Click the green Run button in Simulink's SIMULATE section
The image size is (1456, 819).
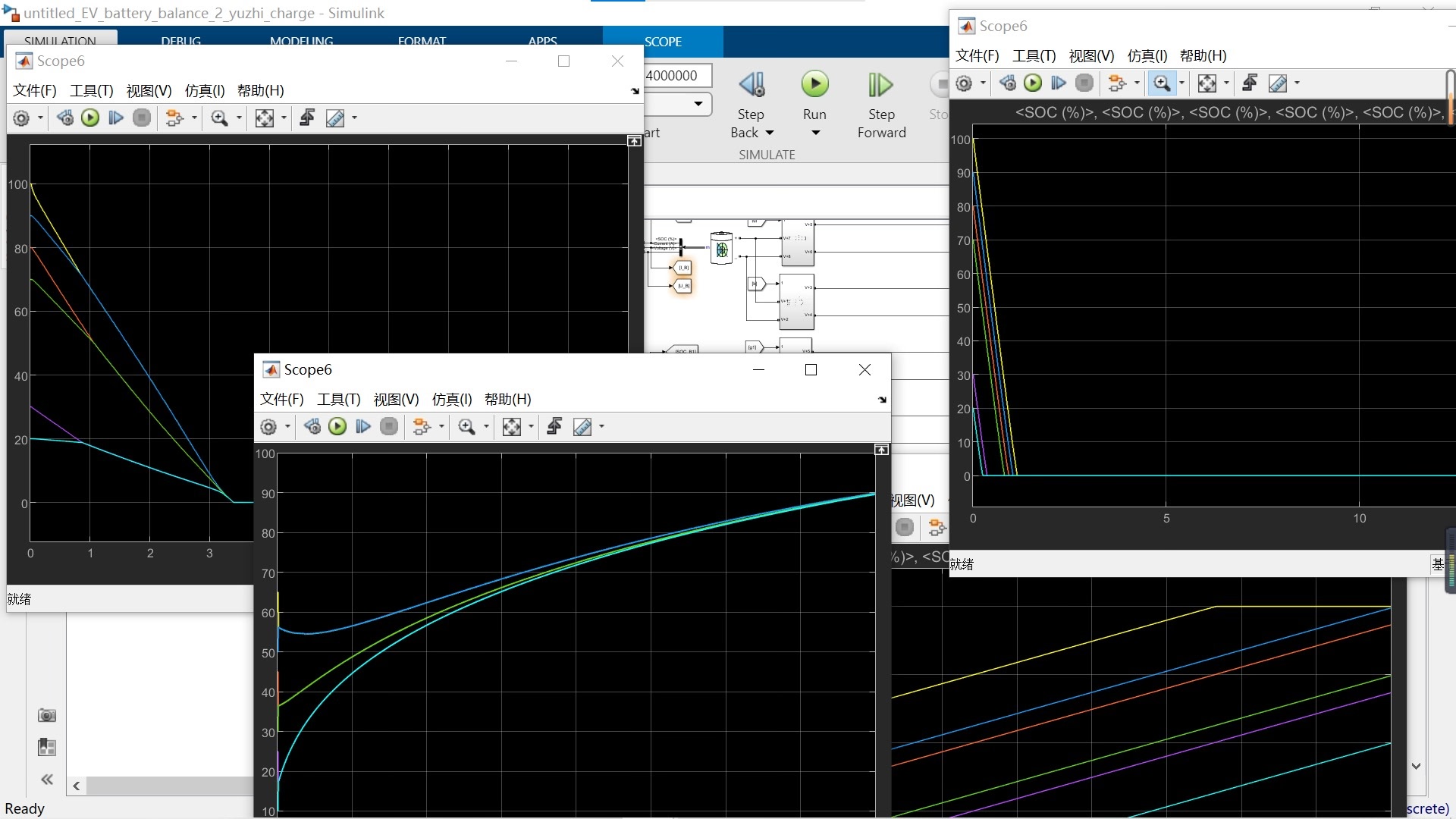814,84
